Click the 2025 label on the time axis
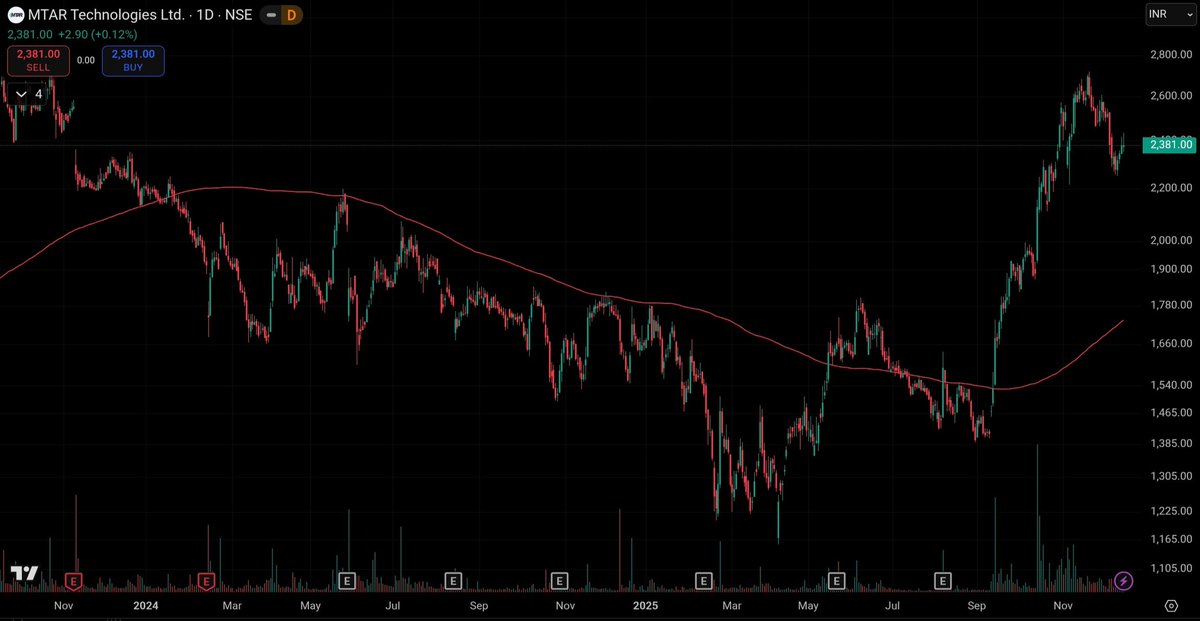Viewport: 1200px width, 621px height. [x=645, y=606]
